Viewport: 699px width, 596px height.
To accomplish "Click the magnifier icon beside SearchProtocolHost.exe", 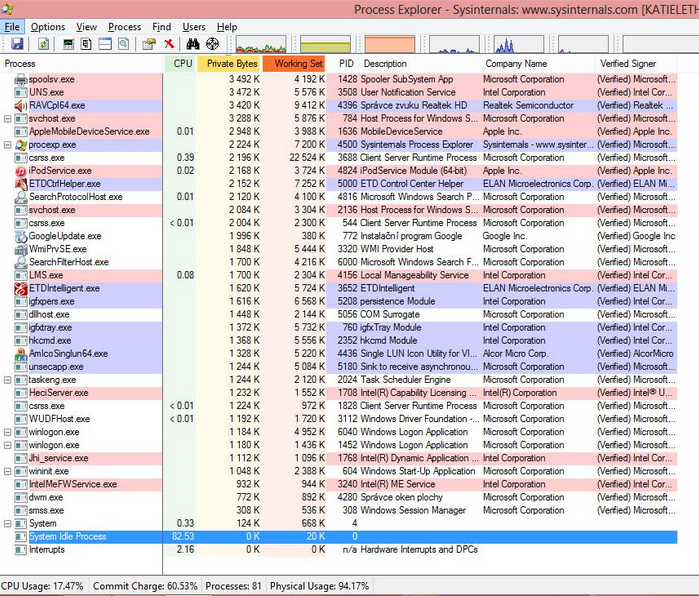I will (x=21, y=197).
